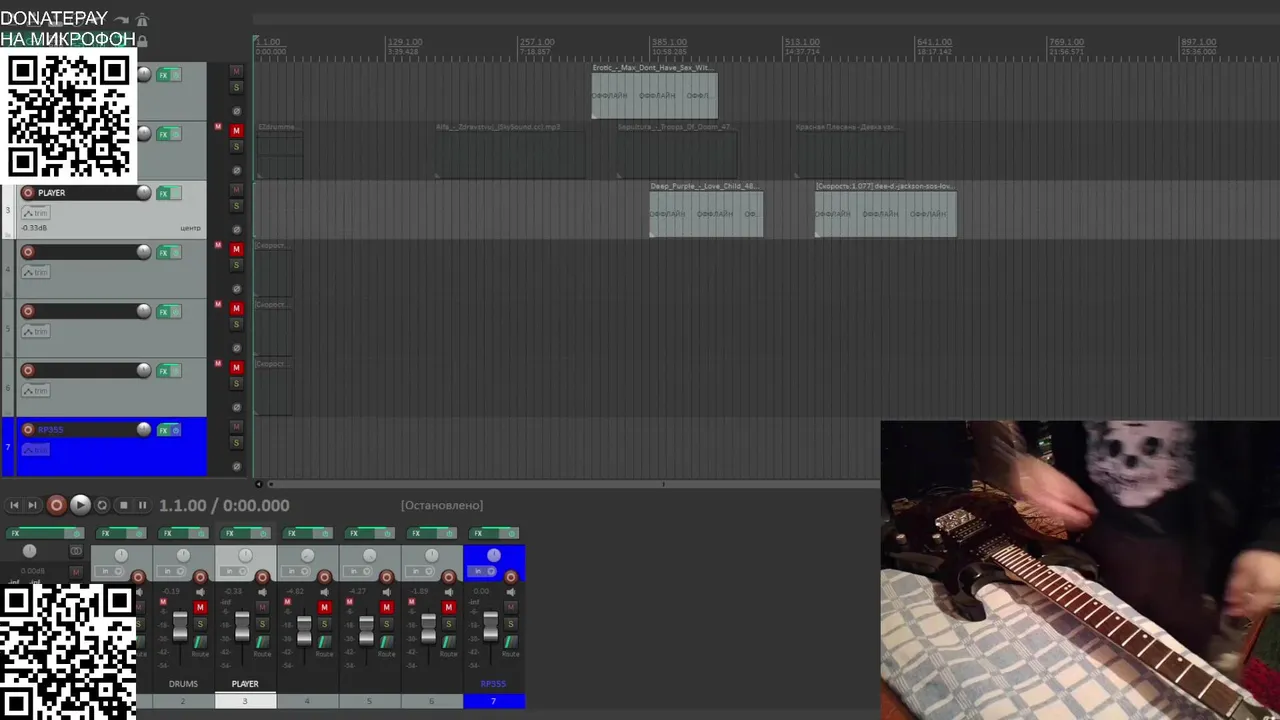The height and width of the screenshot is (720, 1280).
Task: Solo PLAYER track in track panel
Action: click(236, 206)
